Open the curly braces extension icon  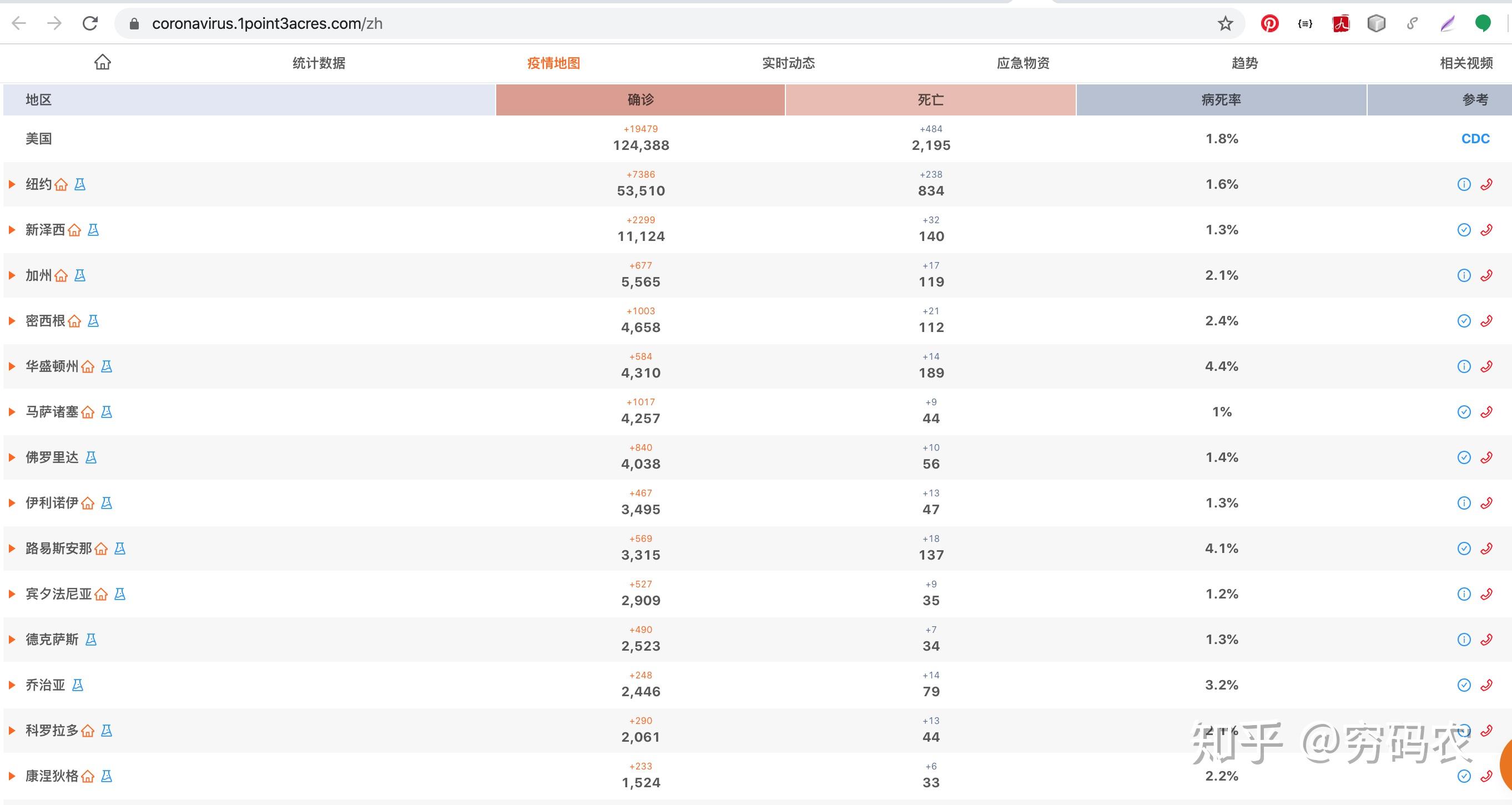1305,23
